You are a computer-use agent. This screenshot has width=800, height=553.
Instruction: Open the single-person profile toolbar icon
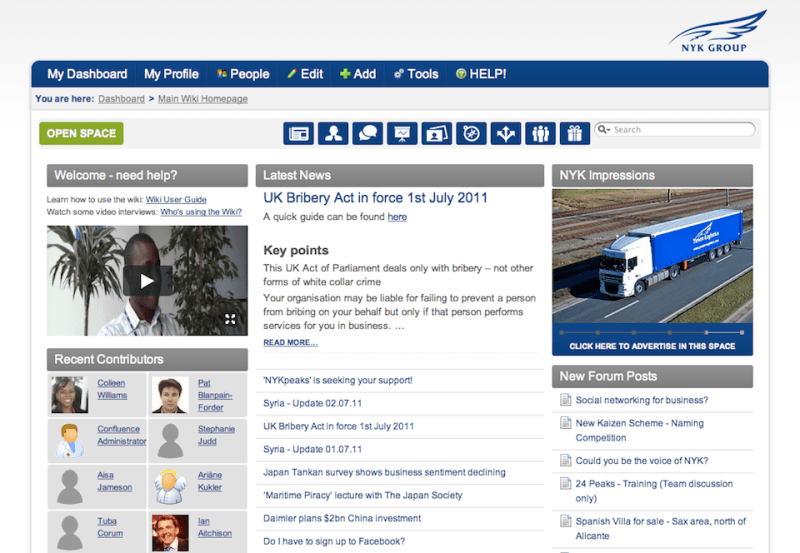point(334,133)
